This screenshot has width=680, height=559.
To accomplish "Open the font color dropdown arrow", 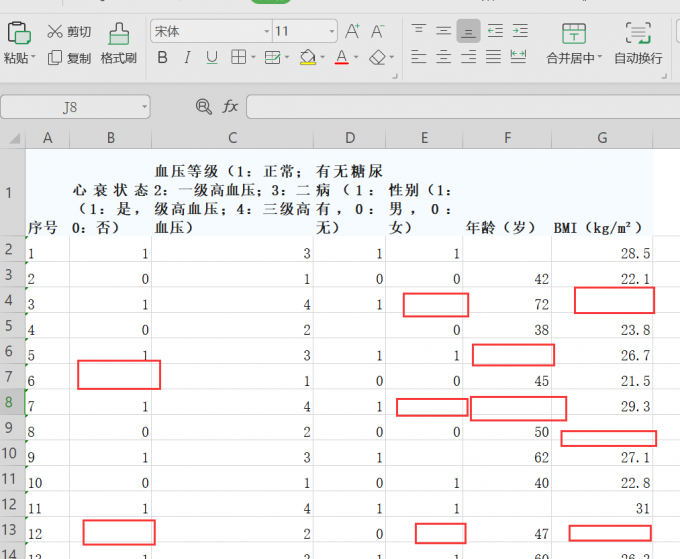I will pyautogui.click(x=356, y=57).
